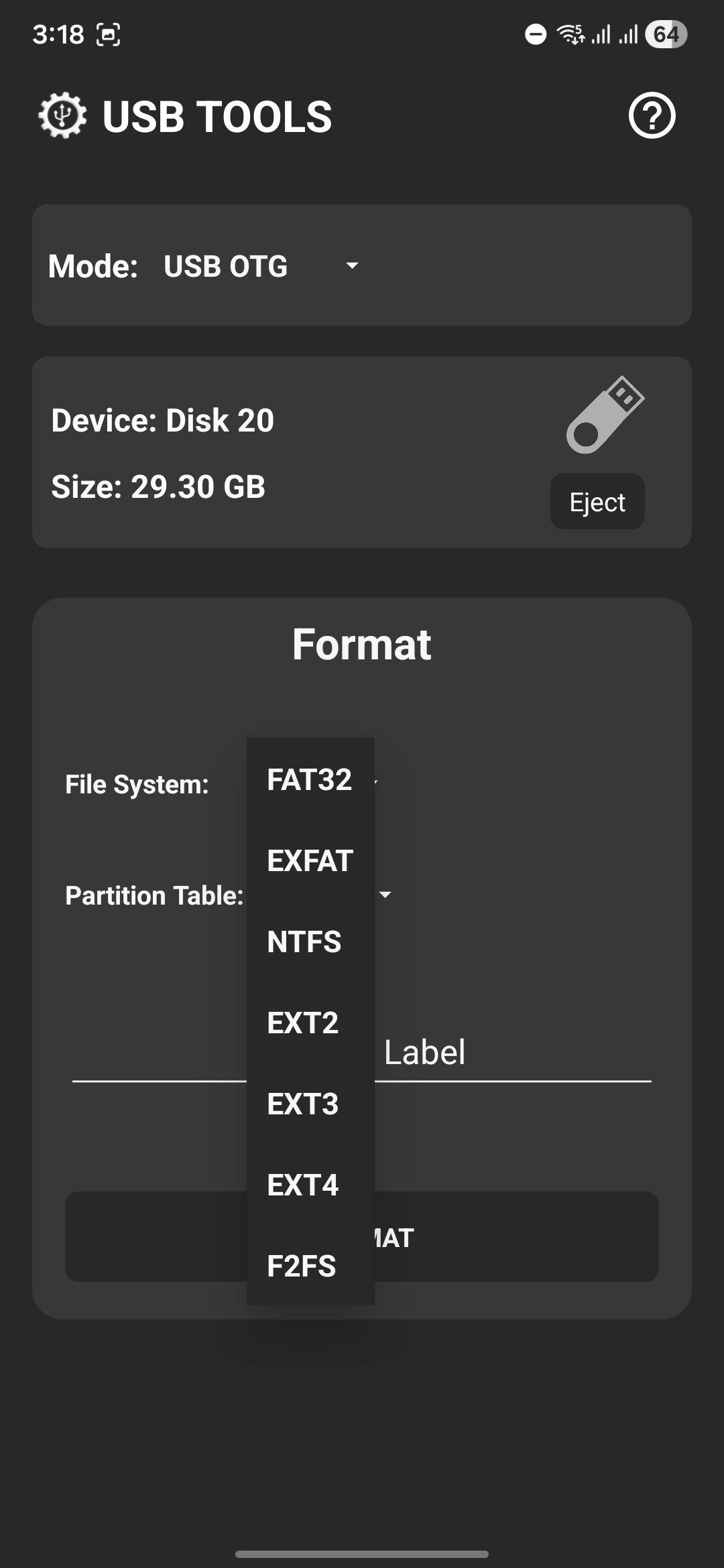Tap the screen capture status icon
The width and height of the screenshot is (724, 1568).
(109, 34)
